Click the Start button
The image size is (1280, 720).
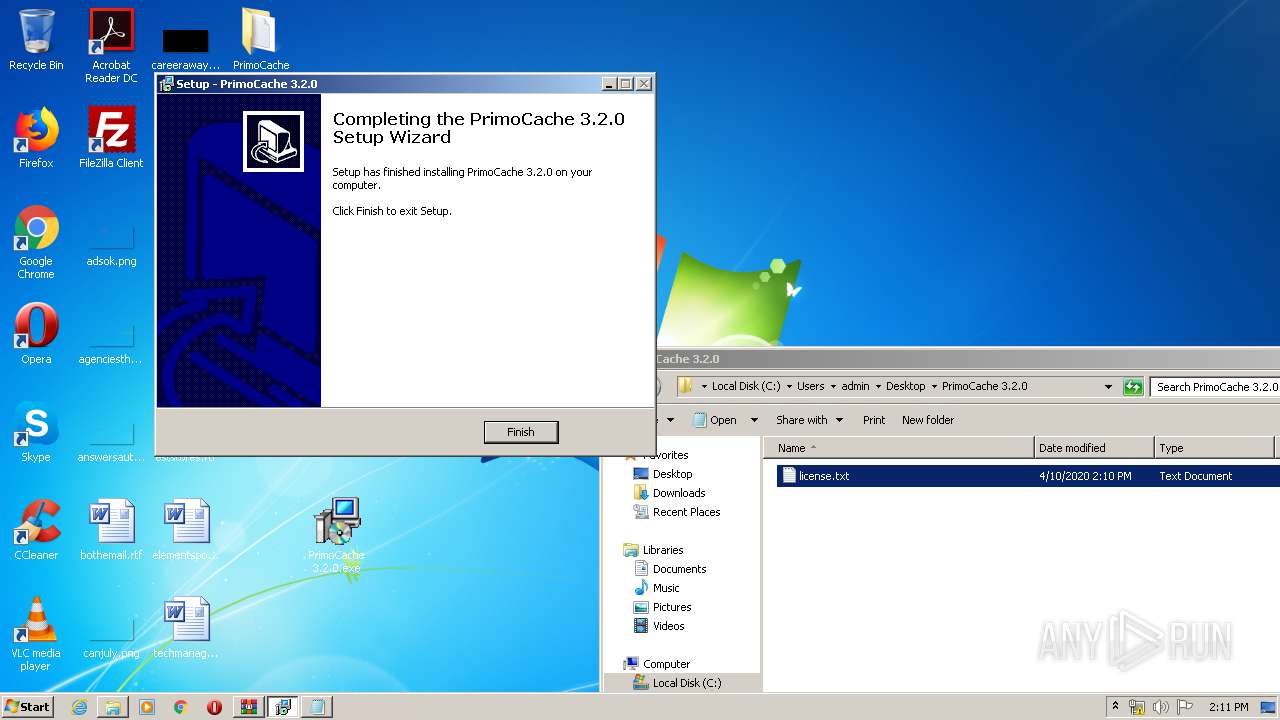click(x=28, y=707)
